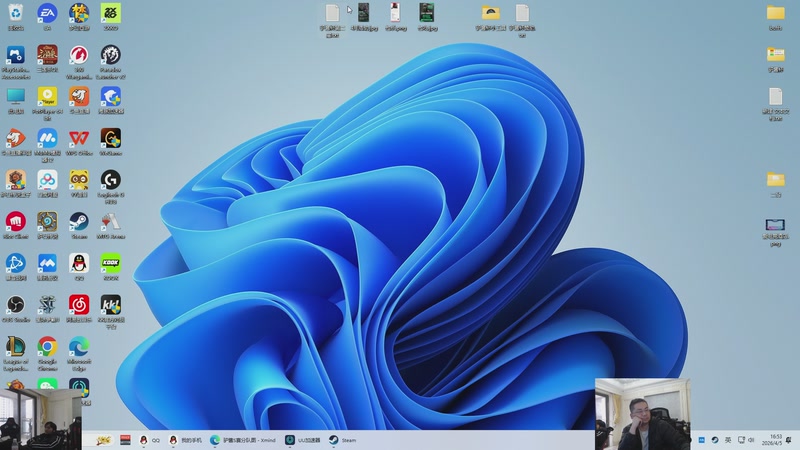Launch the OBS Studio shortcut
The height and width of the screenshot is (450, 800).
(x=16, y=305)
